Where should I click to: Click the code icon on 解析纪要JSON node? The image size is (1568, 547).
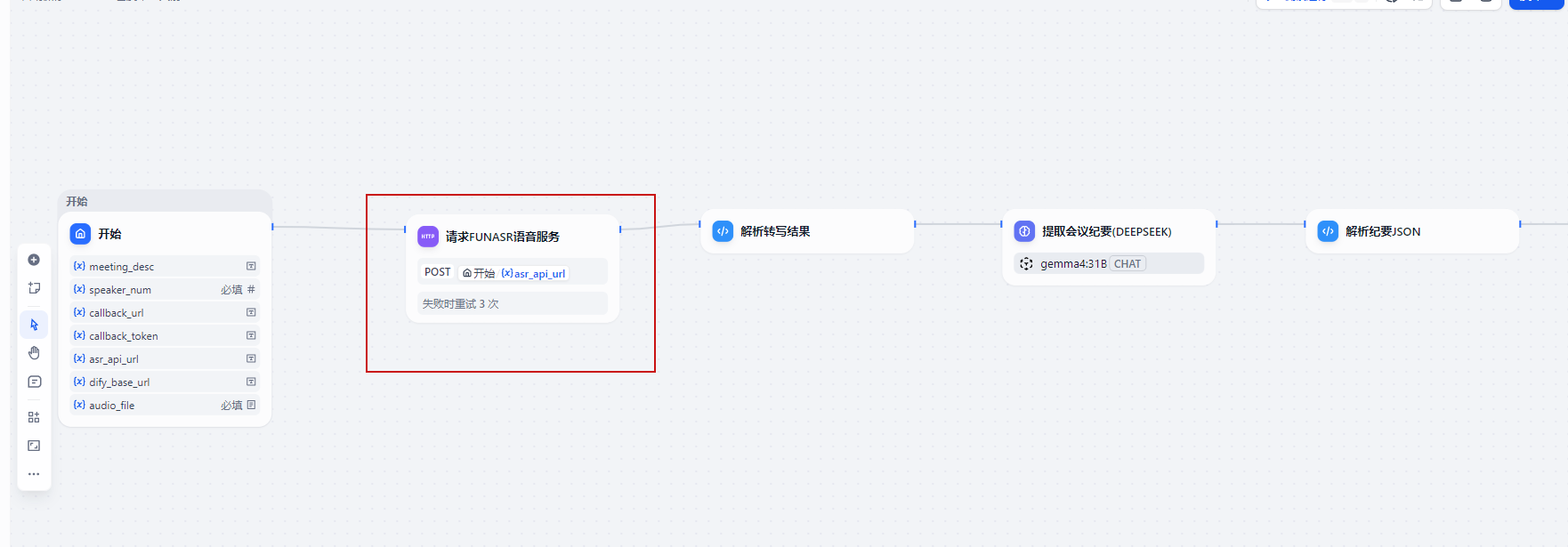[x=1328, y=231]
